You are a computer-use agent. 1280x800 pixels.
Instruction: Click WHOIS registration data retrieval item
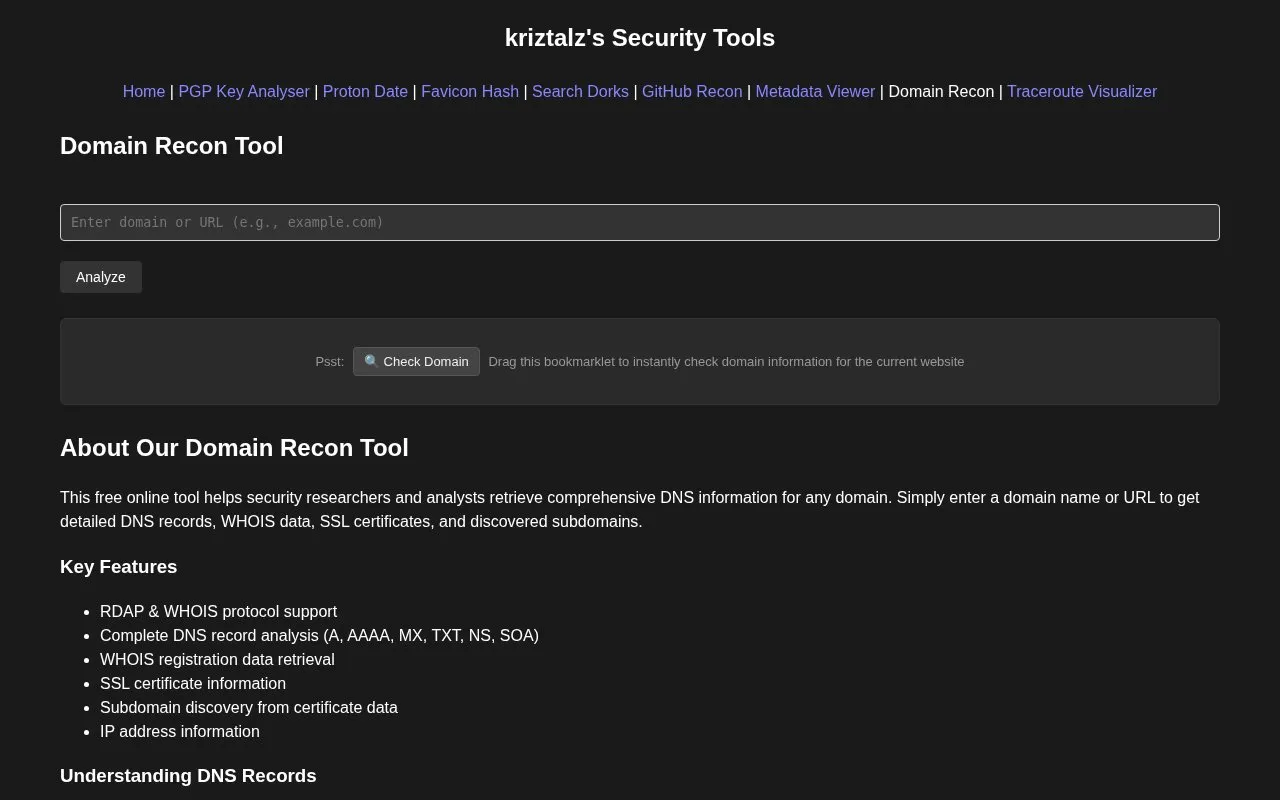[217, 659]
